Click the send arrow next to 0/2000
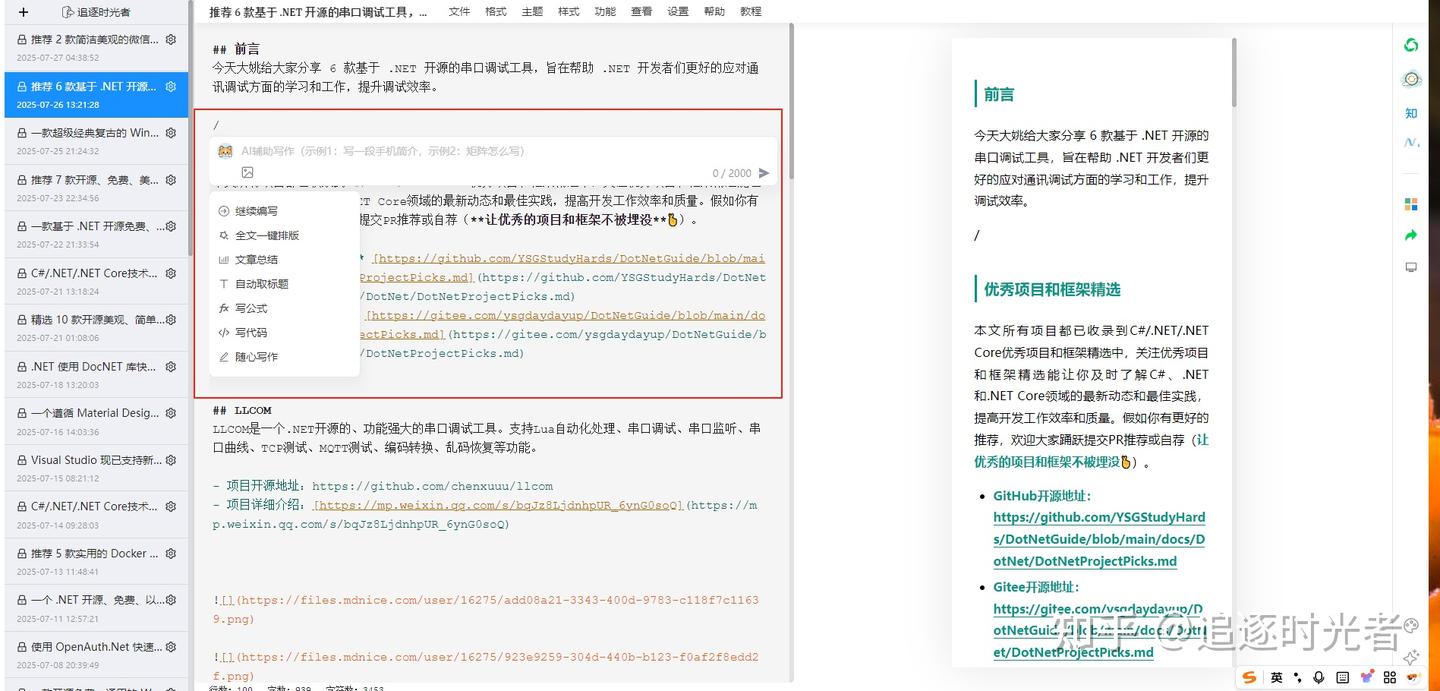This screenshot has height=691, width=1440. pos(763,172)
